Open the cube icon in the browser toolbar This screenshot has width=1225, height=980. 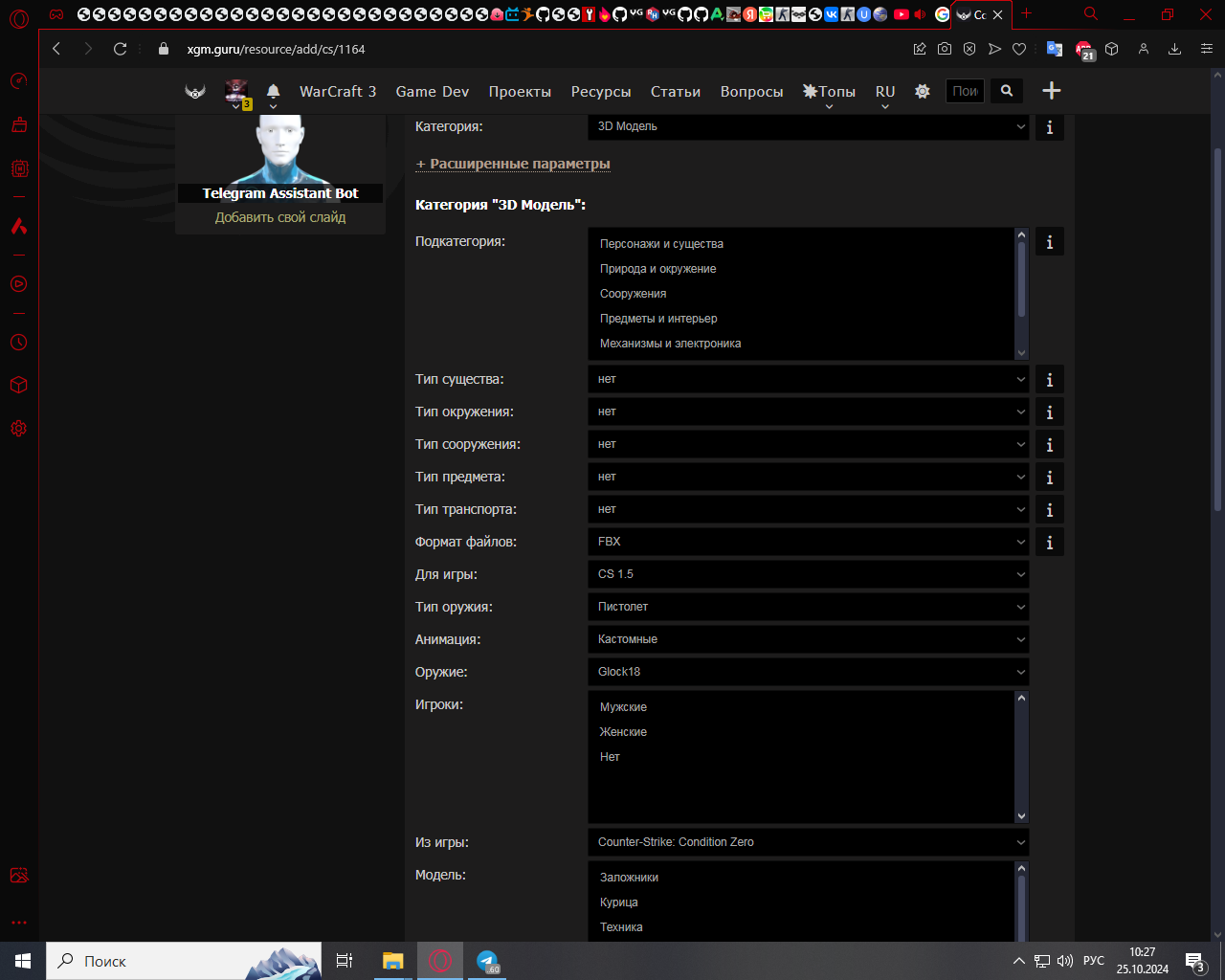[x=1112, y=49]
